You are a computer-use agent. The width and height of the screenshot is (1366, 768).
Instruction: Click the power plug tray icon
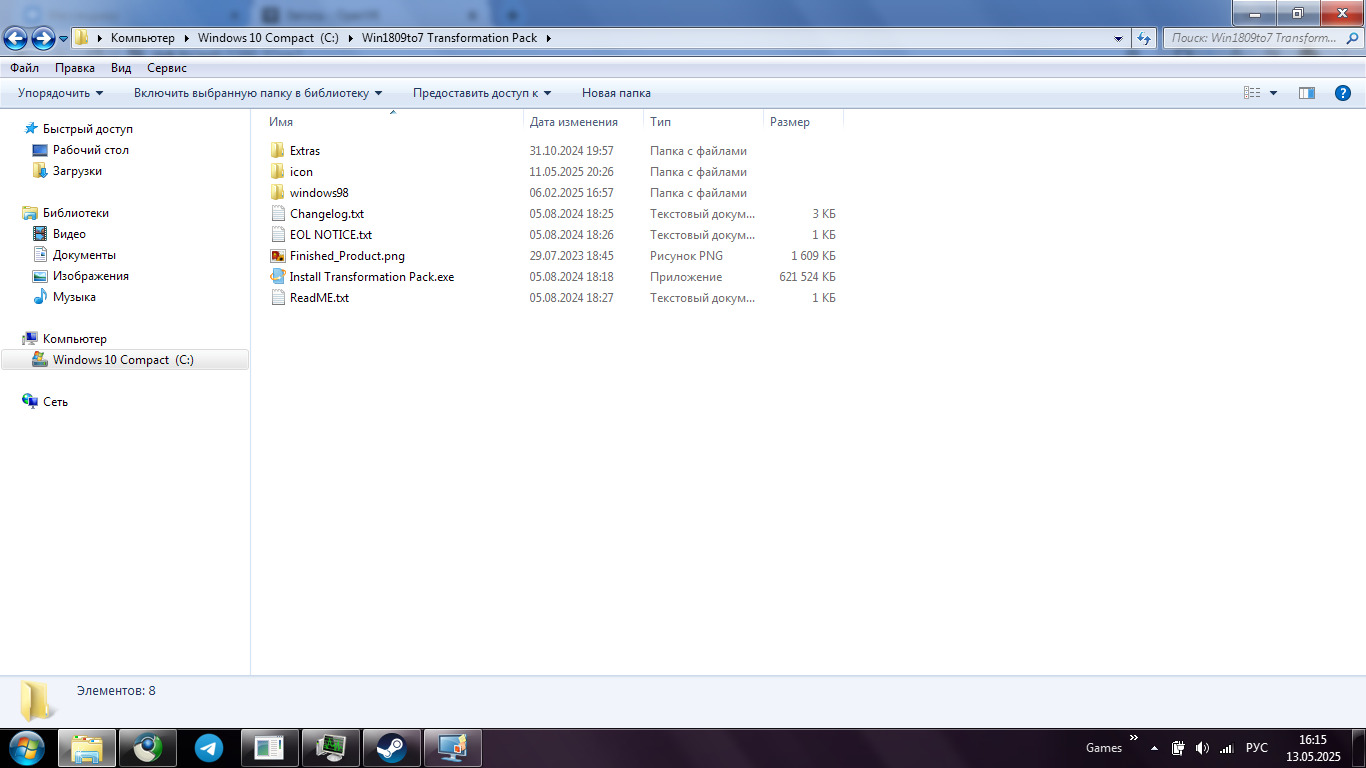(1178, 748)
